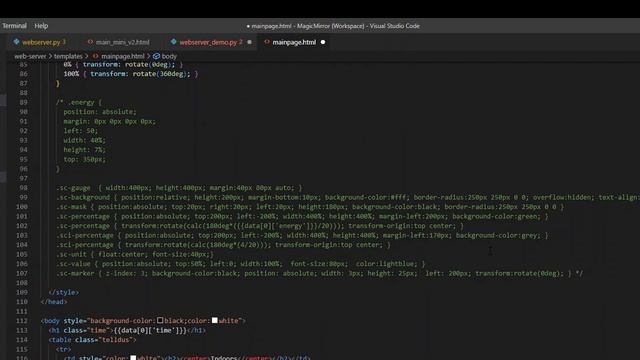This screenshot has height=360, width=640.
Task: Click the h1 class="time" line
Action: [x=127, y=330]
